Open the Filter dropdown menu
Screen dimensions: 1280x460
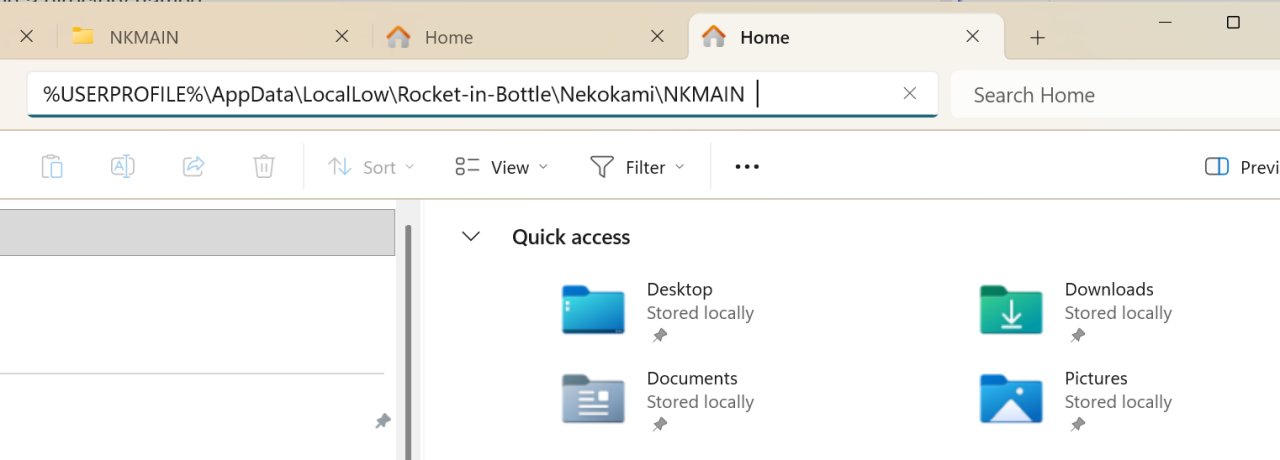[x=637, y=167]
